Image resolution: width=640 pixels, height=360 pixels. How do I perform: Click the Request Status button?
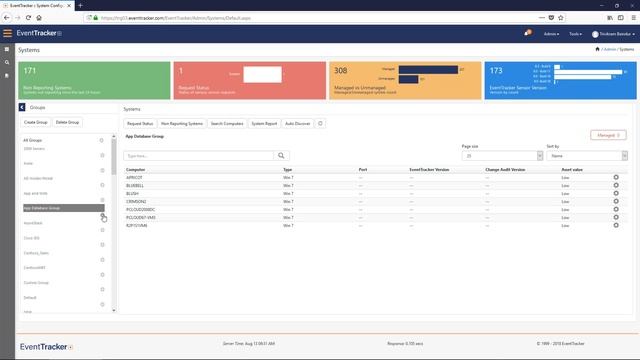140,123
